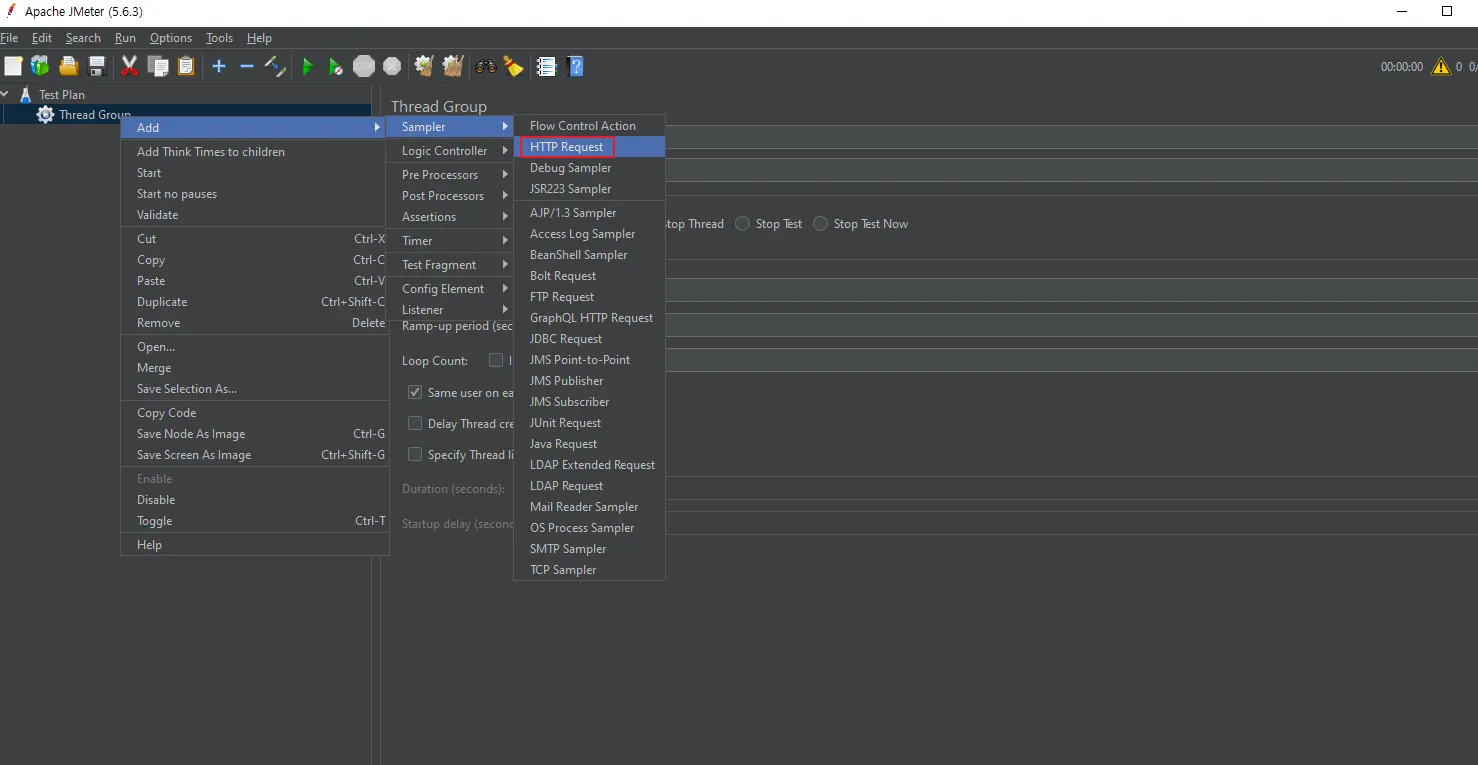1478x765 pixels.
Task: Click the Clear results broom-and-gear icon
Action: 424,66
